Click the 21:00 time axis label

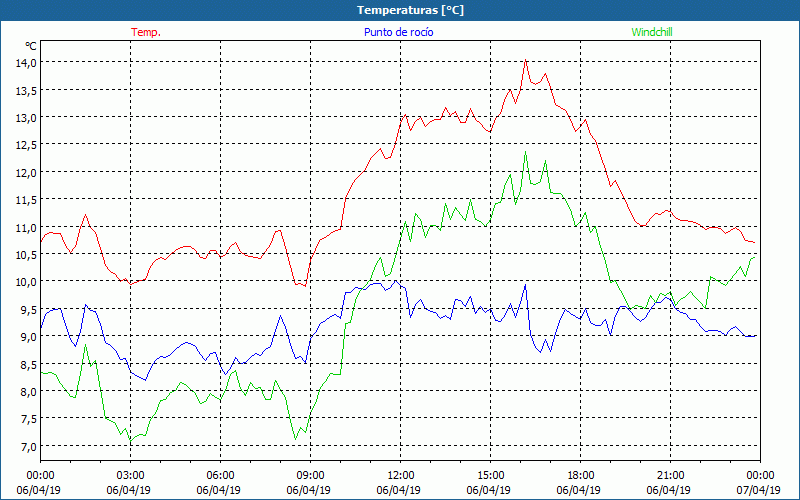tap(670, 476)
